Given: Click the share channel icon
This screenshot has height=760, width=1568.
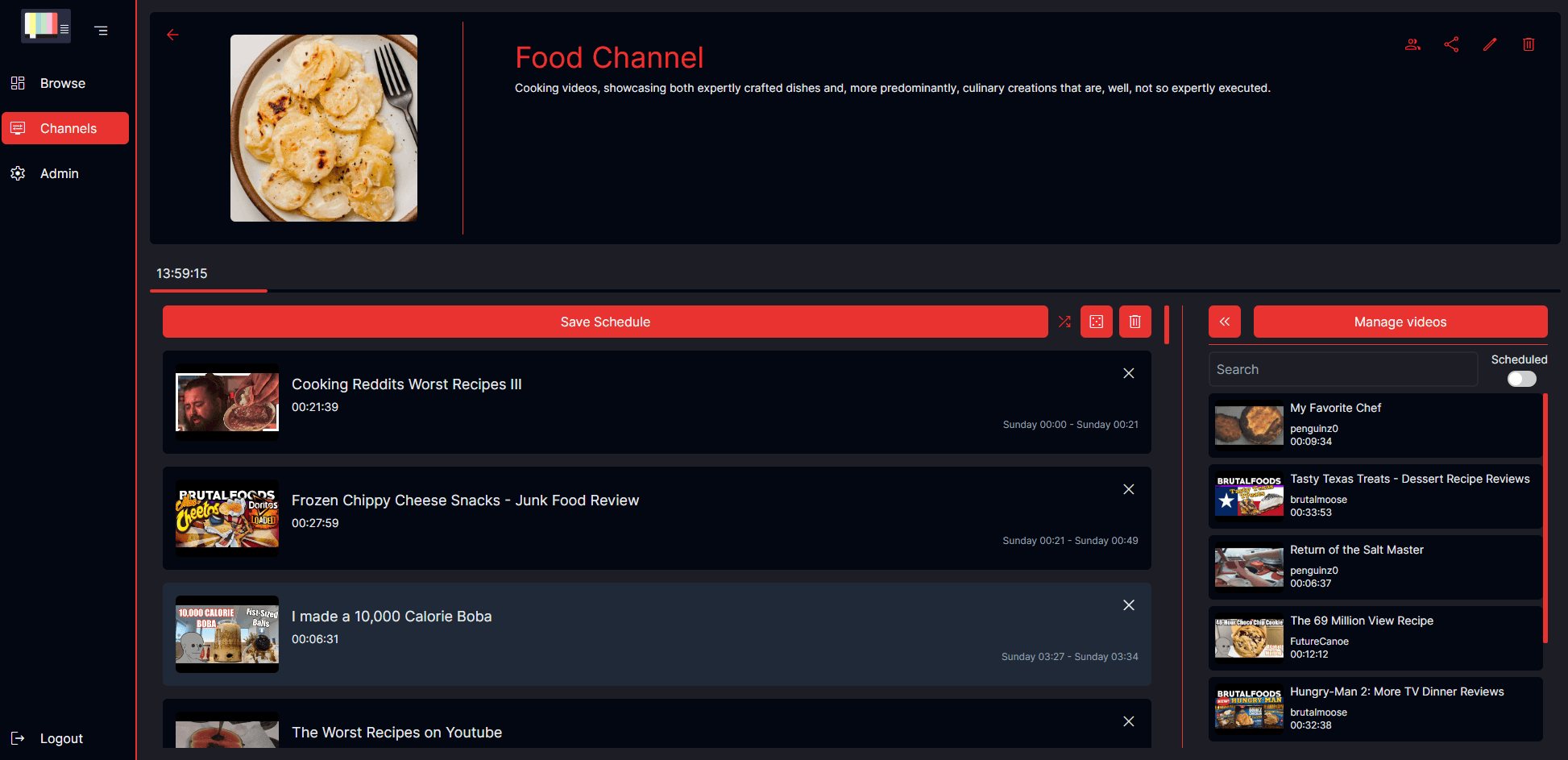Looking at the screenshot, I should [x=1451, y=44].
